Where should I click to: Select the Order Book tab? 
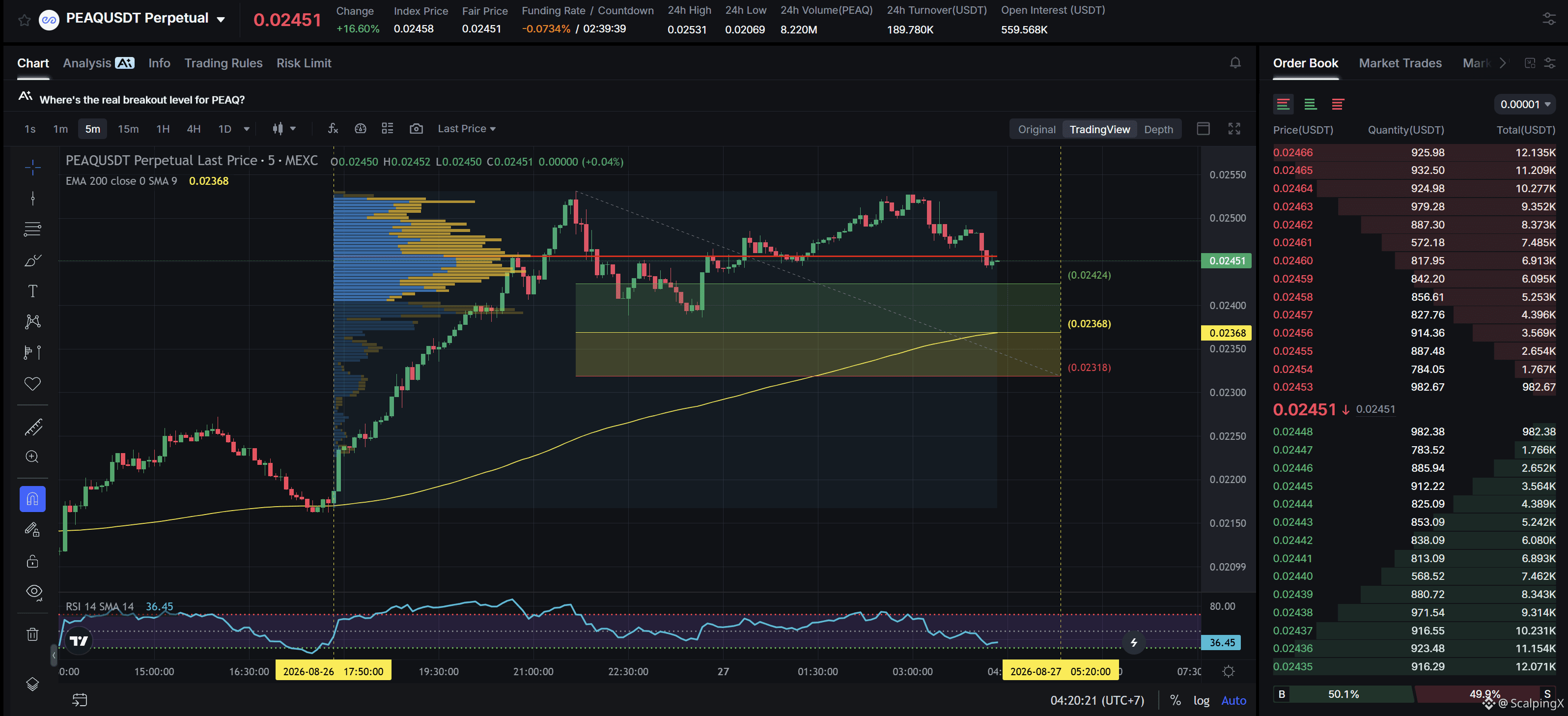tap(1306, 63)
